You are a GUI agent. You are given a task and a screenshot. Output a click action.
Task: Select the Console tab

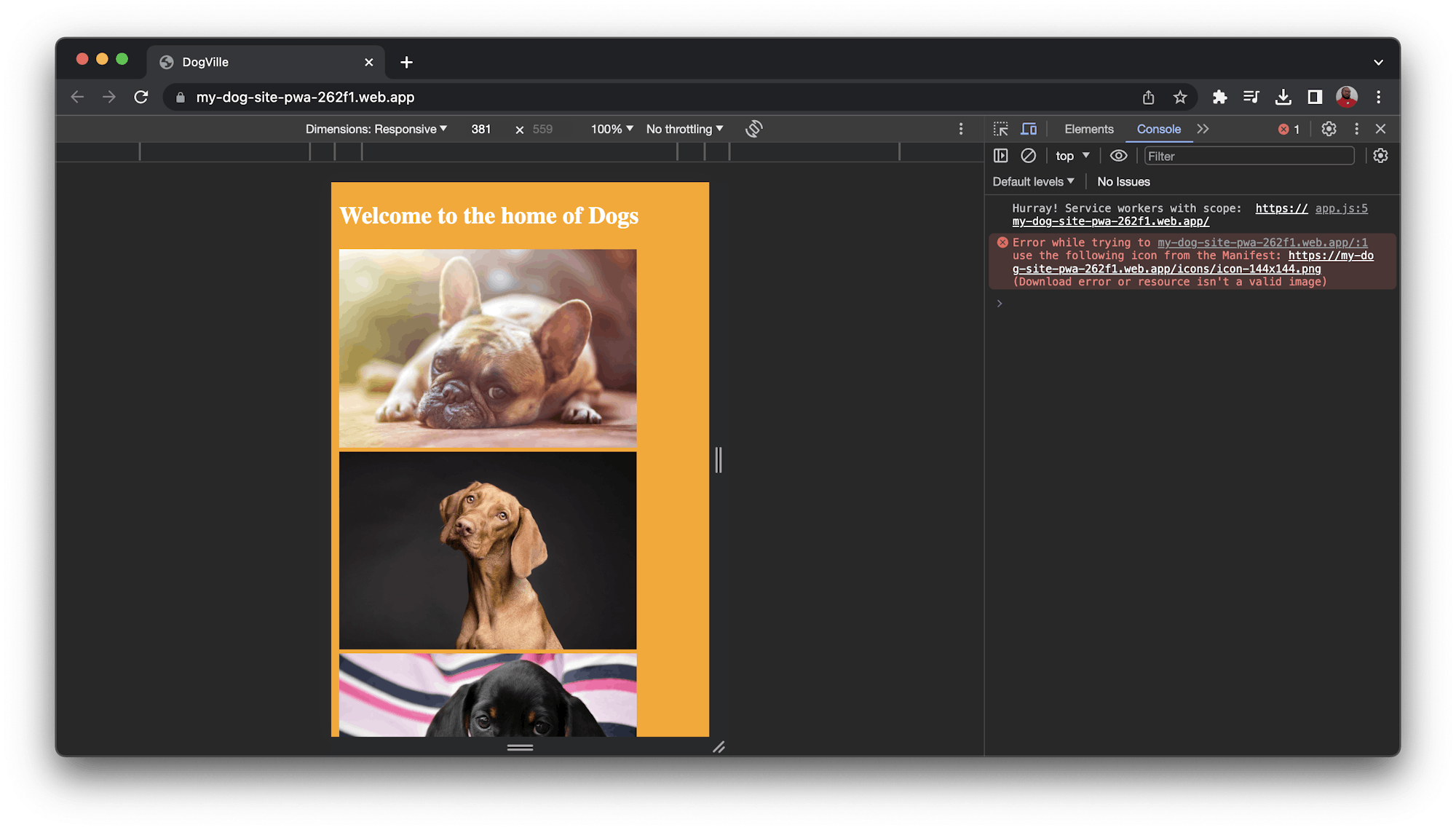(x=1158, y=129)
